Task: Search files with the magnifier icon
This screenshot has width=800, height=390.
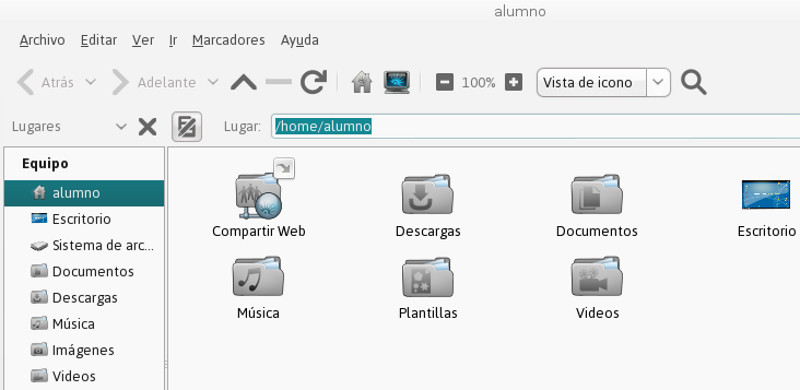Action: [694, 82]
